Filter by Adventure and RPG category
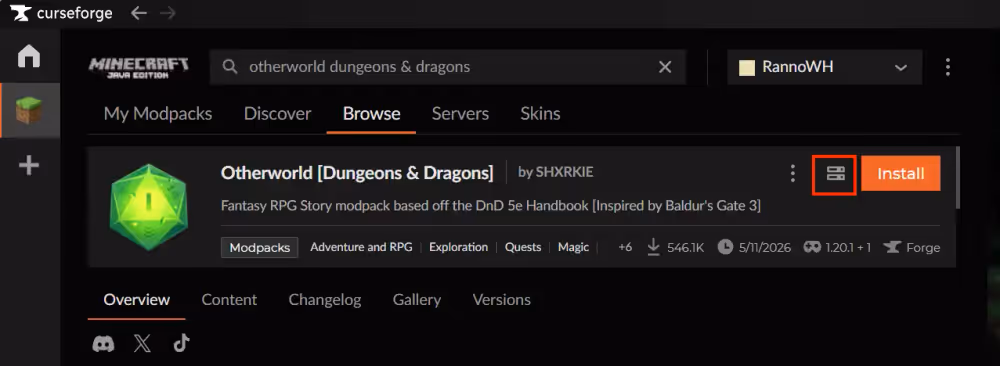The image size is (1000, 366). click(361, 247)
